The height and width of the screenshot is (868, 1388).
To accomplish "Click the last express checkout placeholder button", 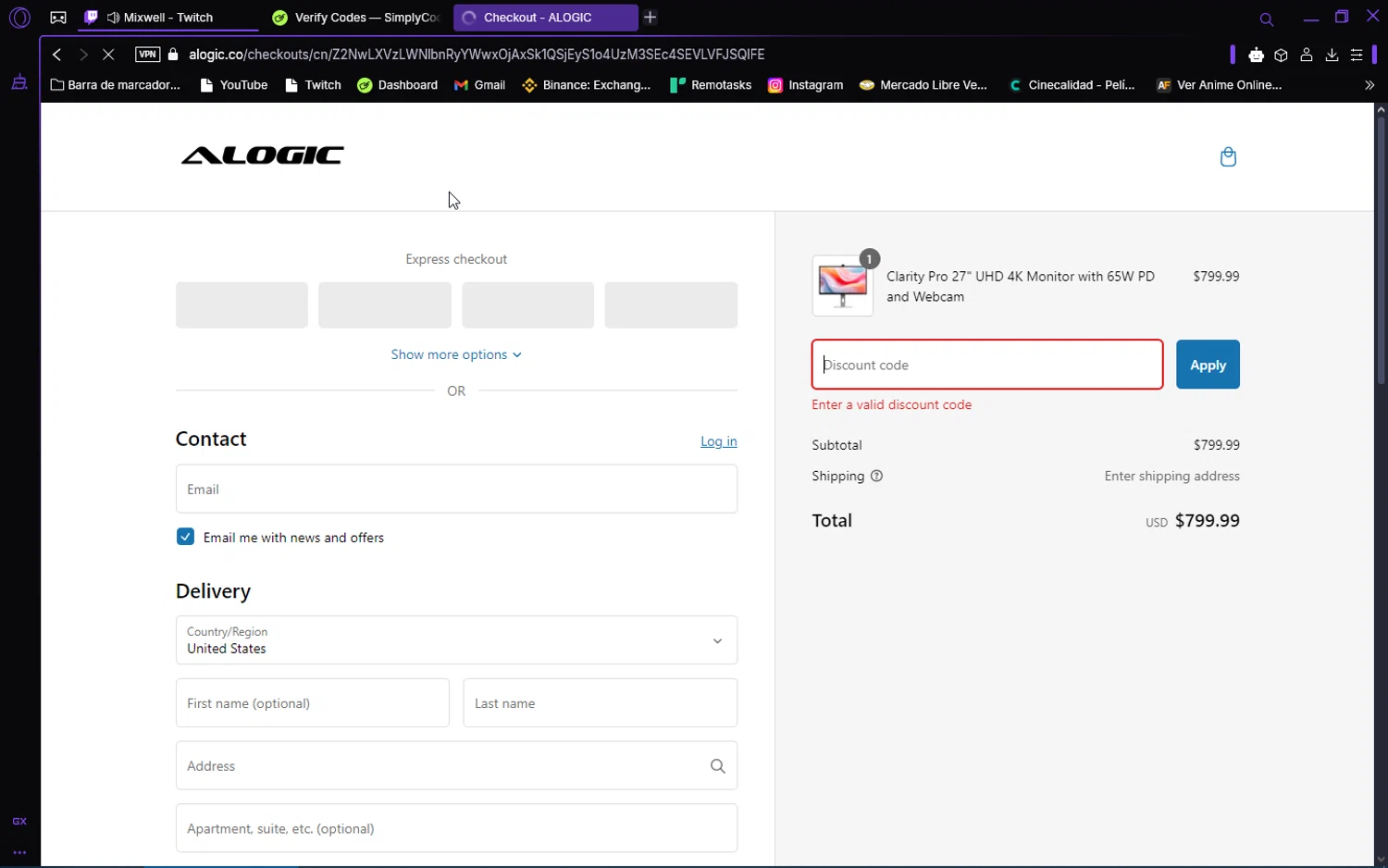I will point(671,305).
